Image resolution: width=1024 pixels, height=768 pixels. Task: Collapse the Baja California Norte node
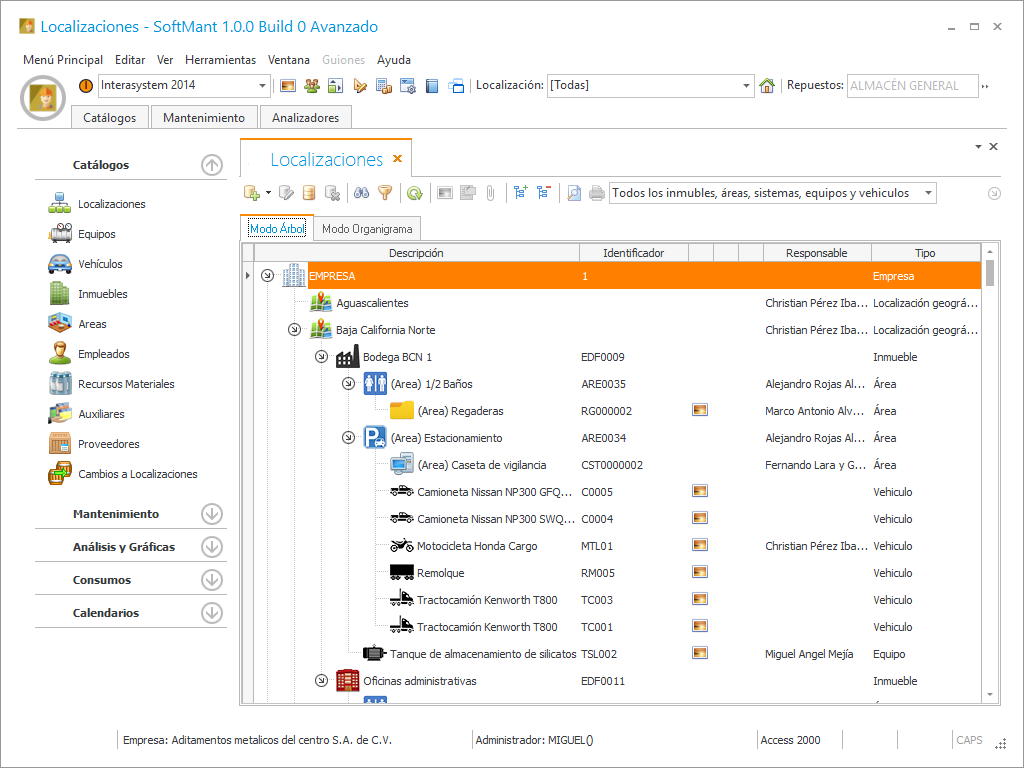pyautogui.click(x=294, y=330)
